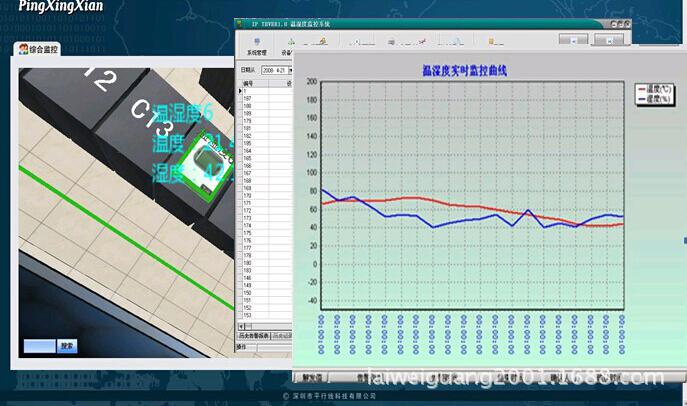687x406 pixels.
Task: Select table row 195
Action: (267, 143)
